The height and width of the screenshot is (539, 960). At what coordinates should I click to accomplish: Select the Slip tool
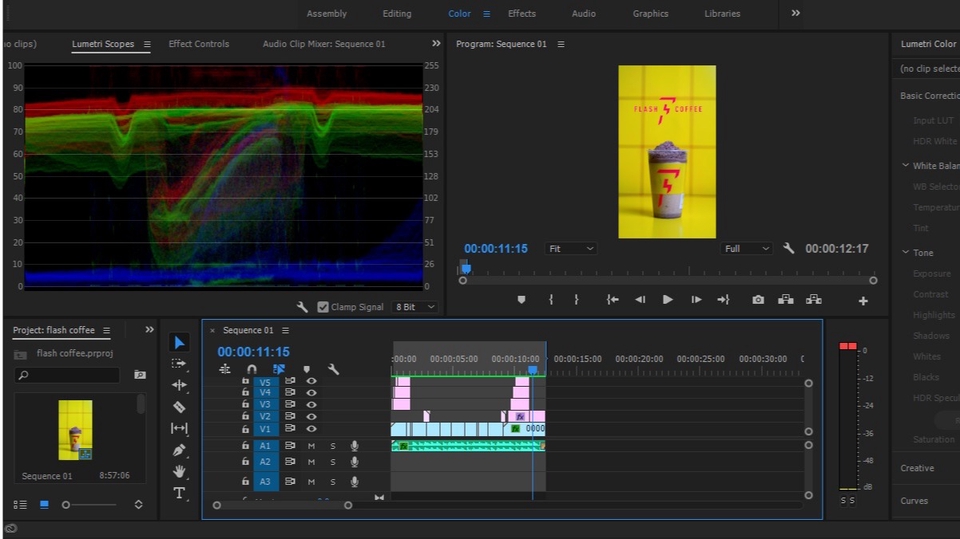[x=179, y=428]
